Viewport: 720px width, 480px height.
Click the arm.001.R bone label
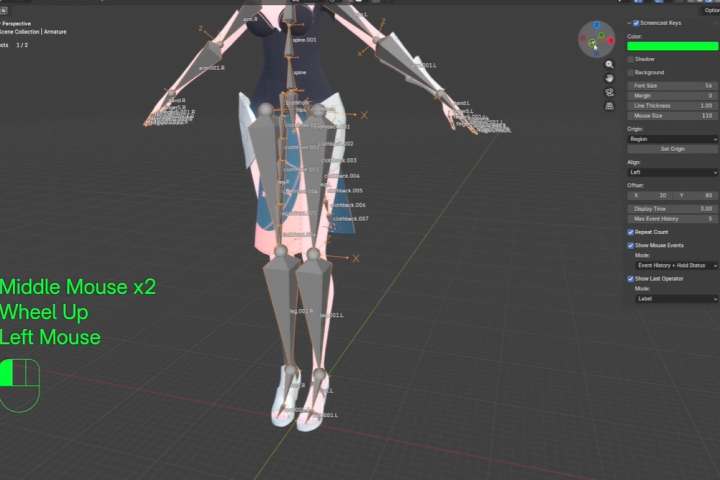point(212,68)
